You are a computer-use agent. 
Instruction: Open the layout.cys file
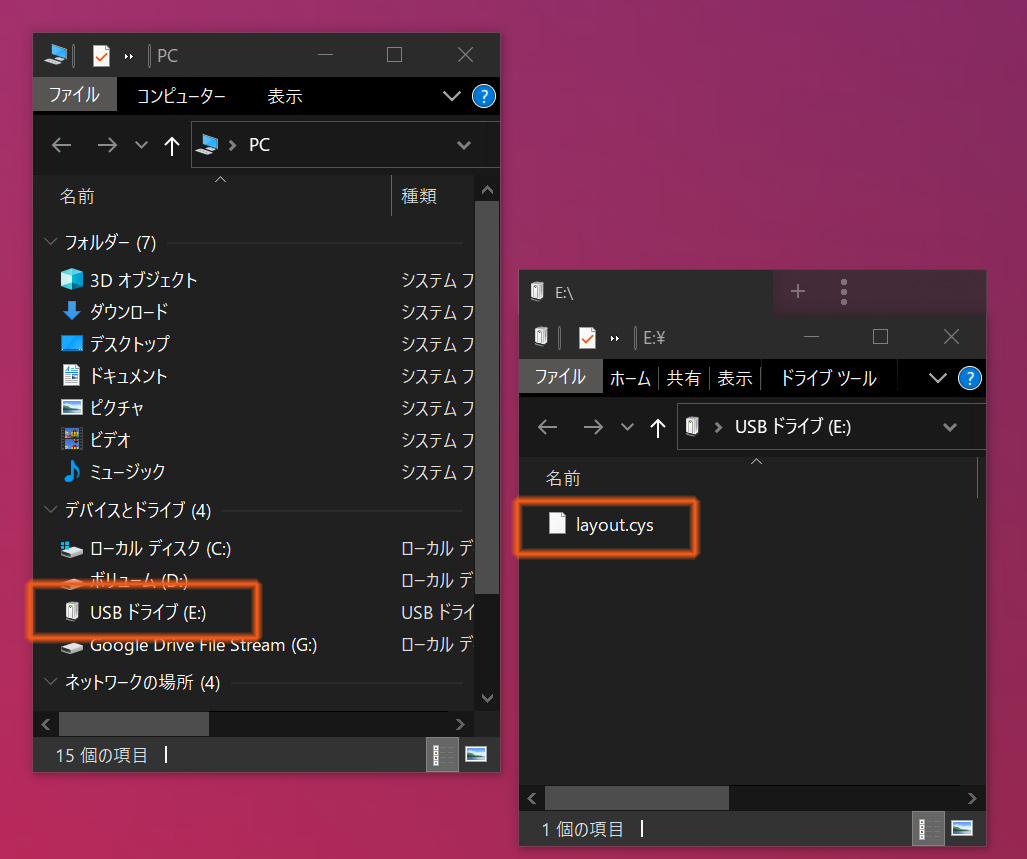click(614, 524)
